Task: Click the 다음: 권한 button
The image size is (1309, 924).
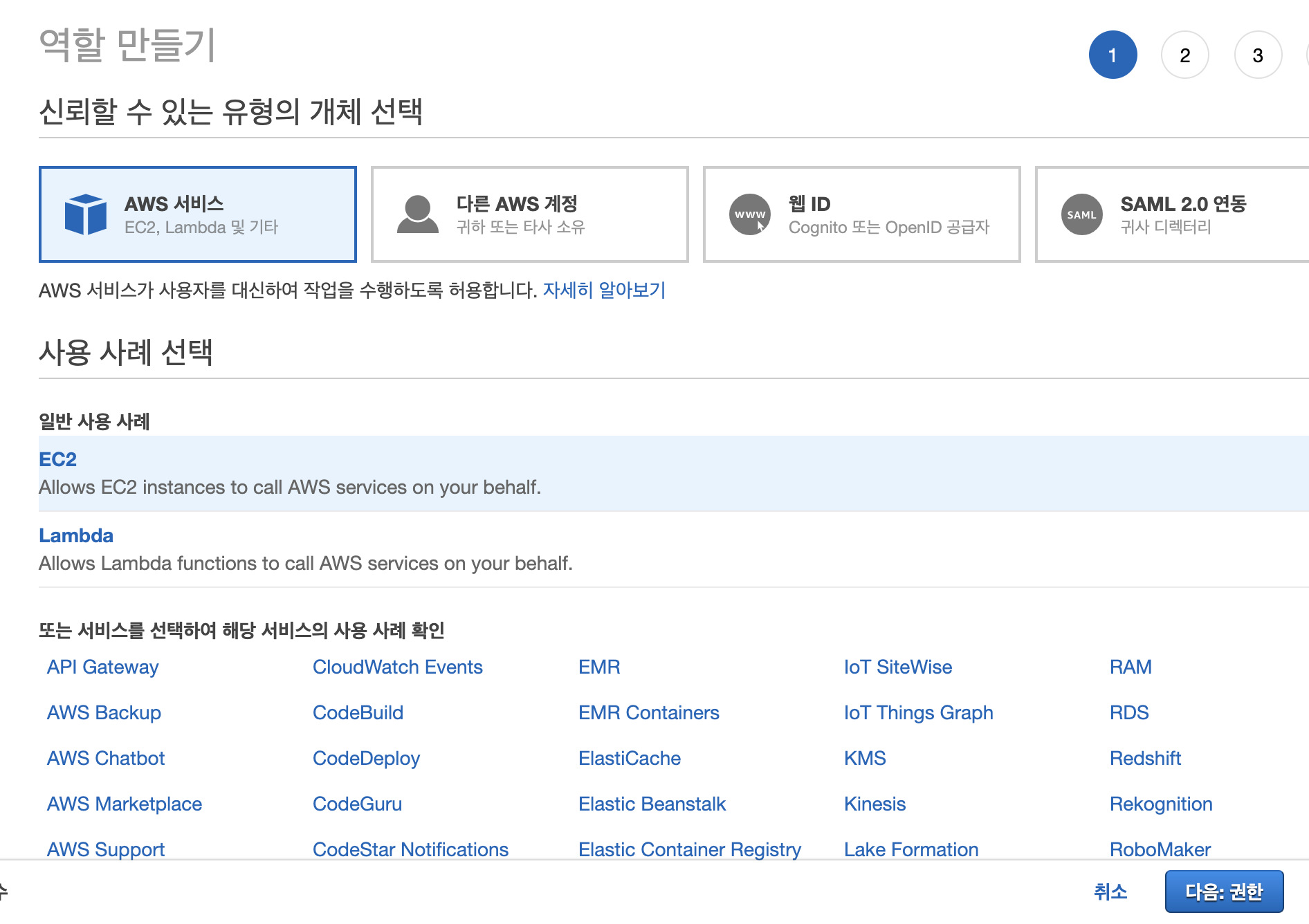Action: pyautogui.click(x=1224, y=891)
